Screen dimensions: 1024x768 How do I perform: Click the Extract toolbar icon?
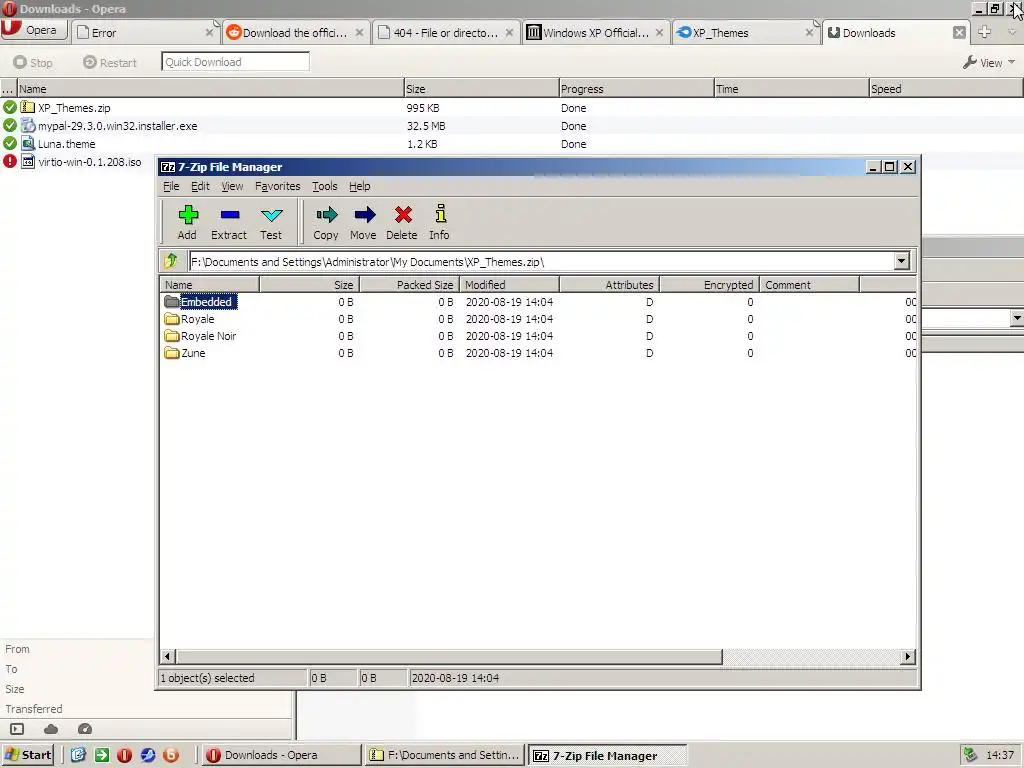pos(229,223)
